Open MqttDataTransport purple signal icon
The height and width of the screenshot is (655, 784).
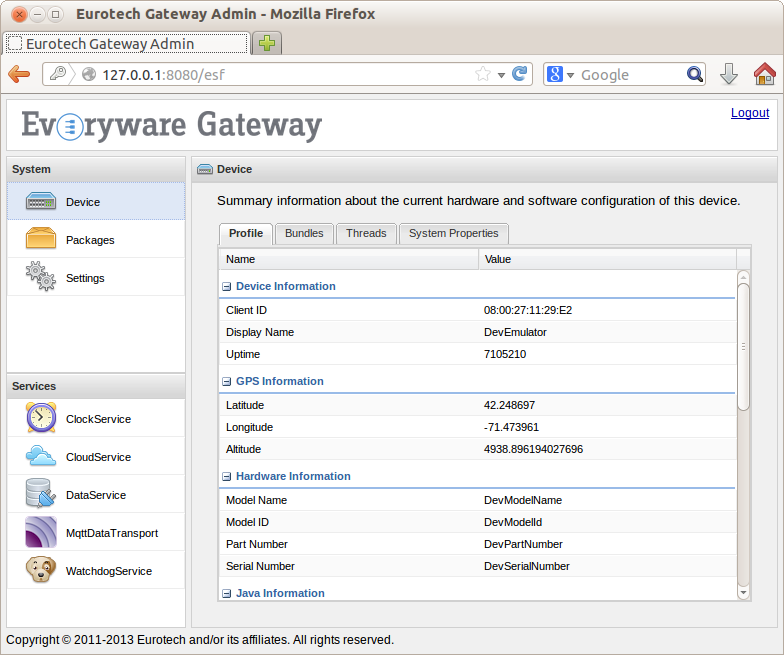(x=41, y=532)
